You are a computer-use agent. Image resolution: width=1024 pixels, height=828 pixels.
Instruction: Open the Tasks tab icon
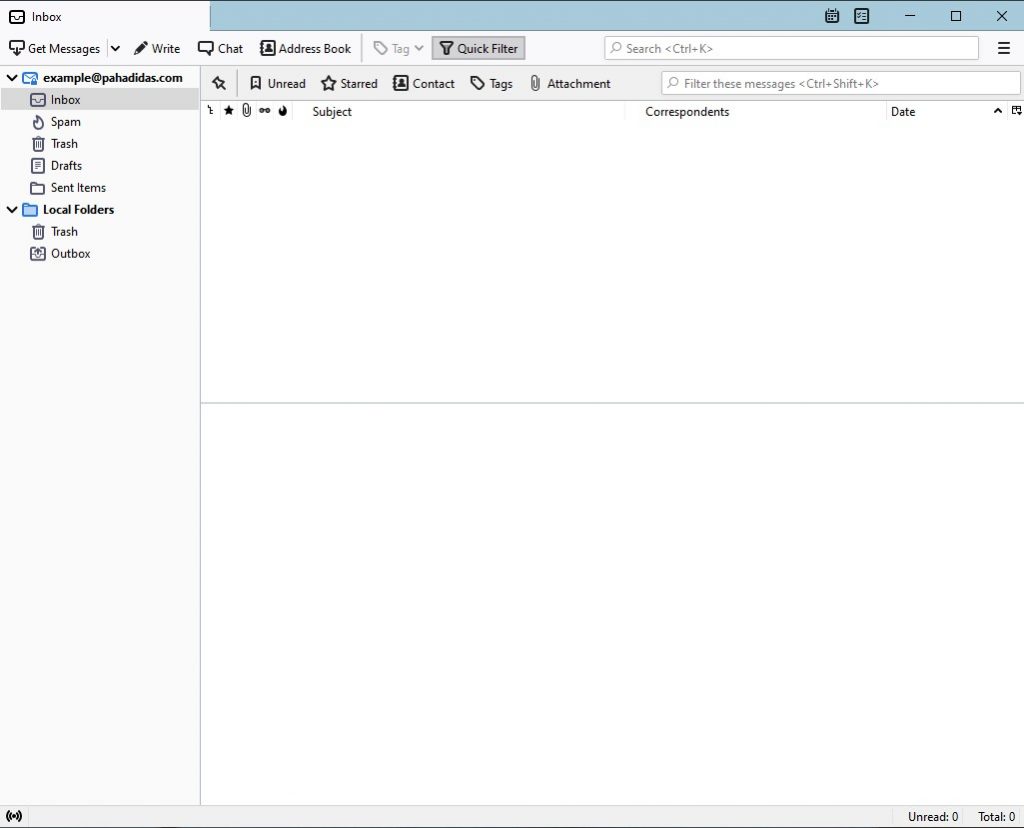click(x=862, y=16)
